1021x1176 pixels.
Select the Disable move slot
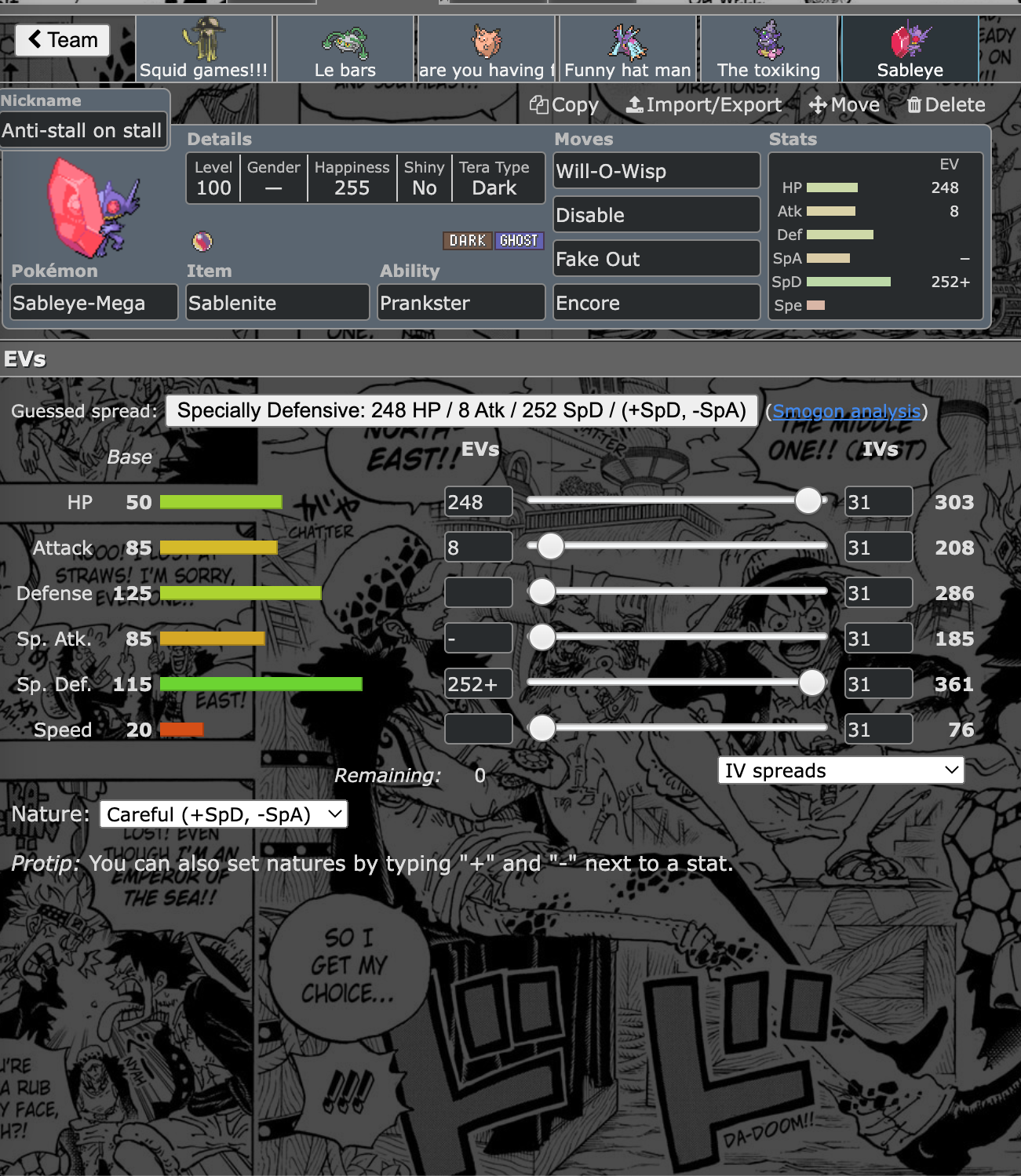(x=657, y=215)
